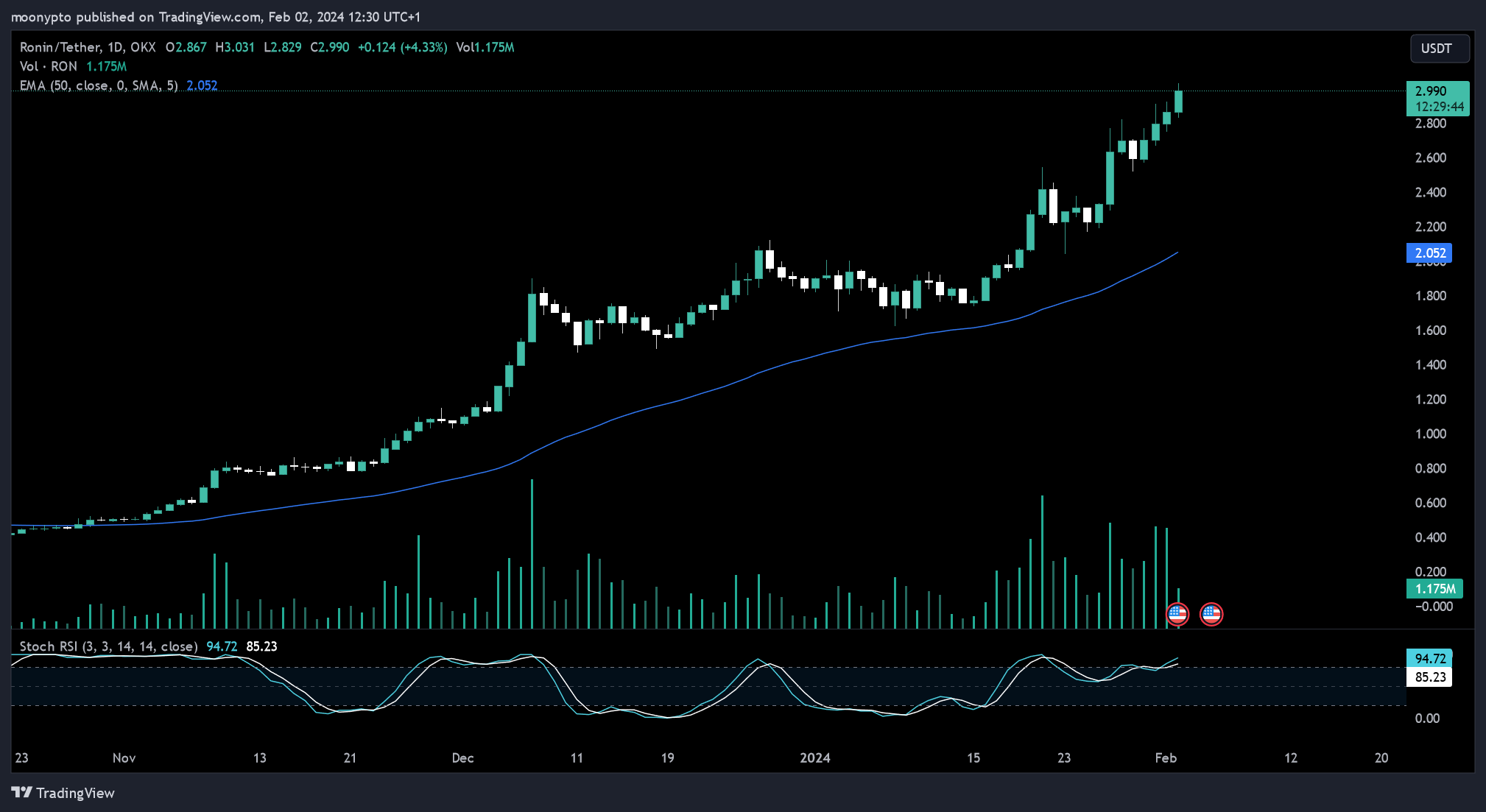The width and height of the screenshot is (1486, 812).
Task: Click the 2.600 price axis label
Action: coord(1431,158)
